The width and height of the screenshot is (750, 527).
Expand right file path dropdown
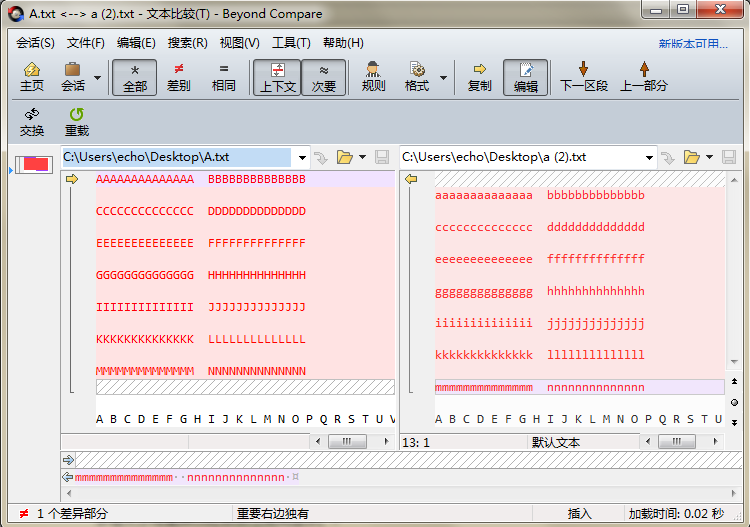tap(649, 157)
